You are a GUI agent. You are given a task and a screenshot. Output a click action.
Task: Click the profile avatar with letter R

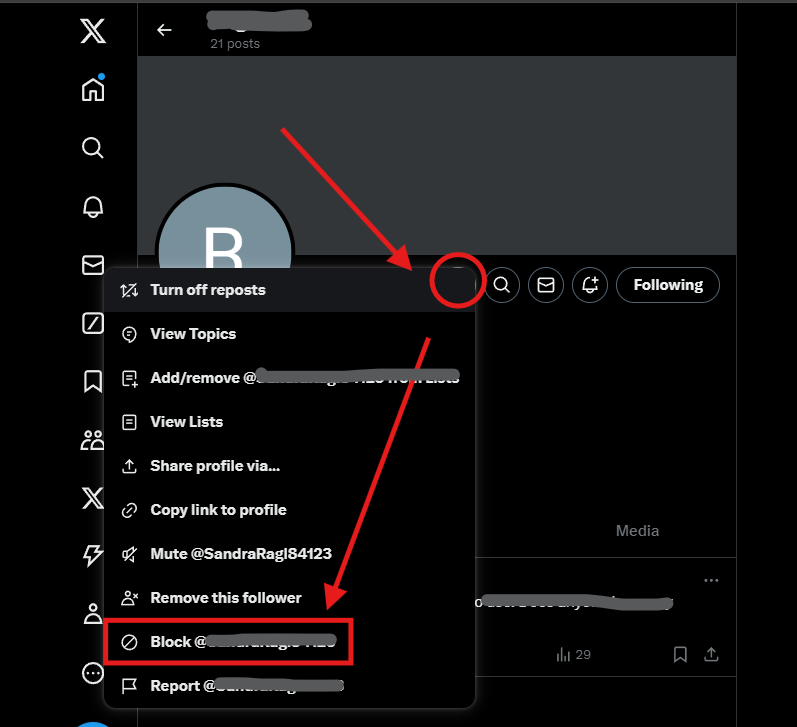225,228
